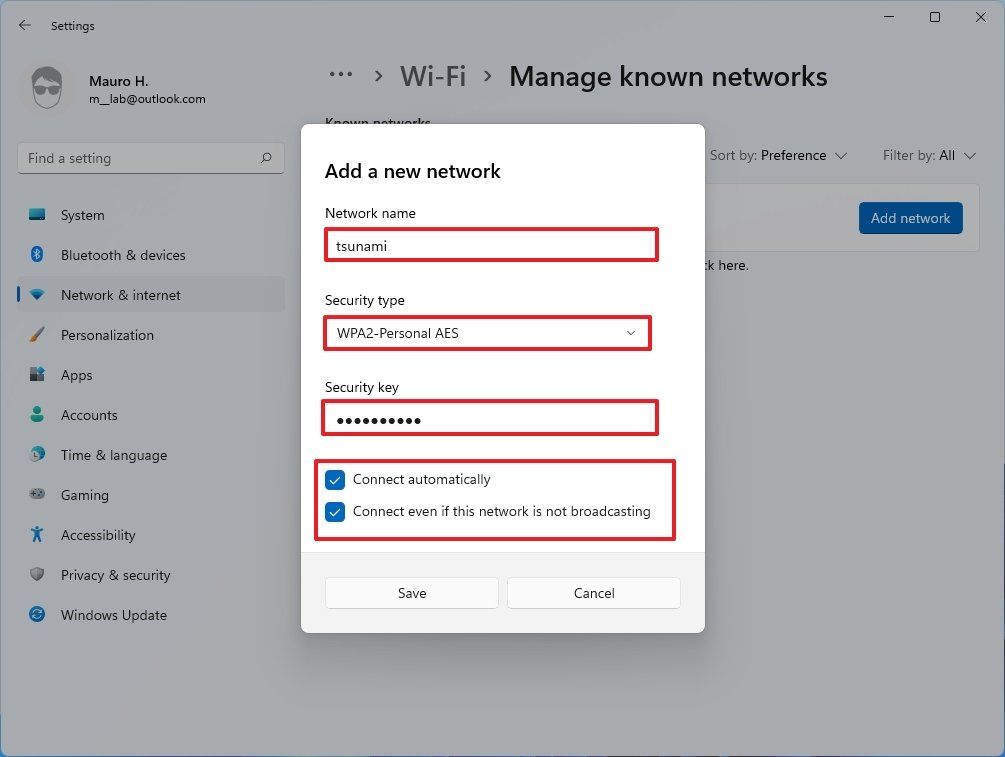Toggle the Connect automatically checkbox on

pyautogui.click(x=335, y=480)
